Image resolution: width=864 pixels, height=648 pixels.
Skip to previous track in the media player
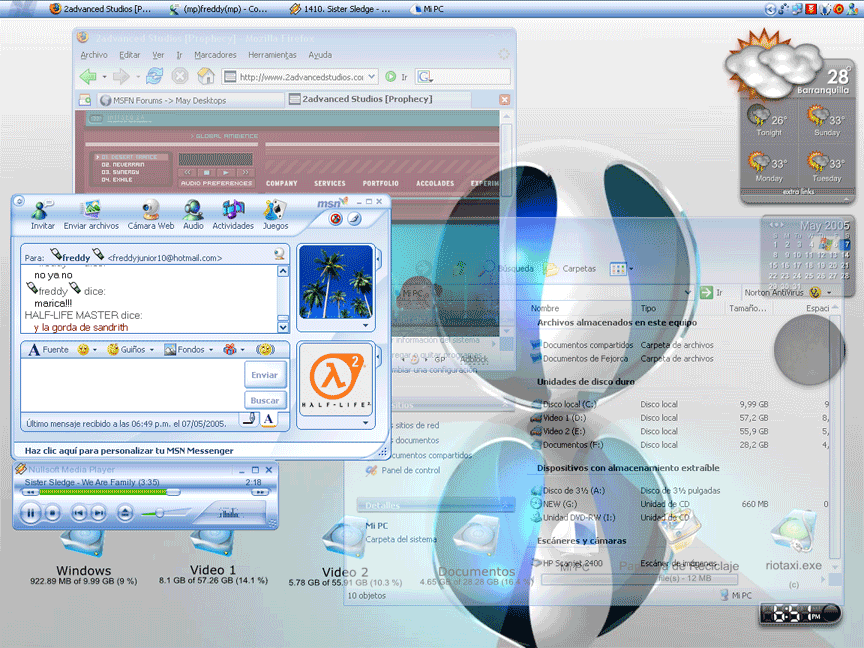(x=79, y=513)
